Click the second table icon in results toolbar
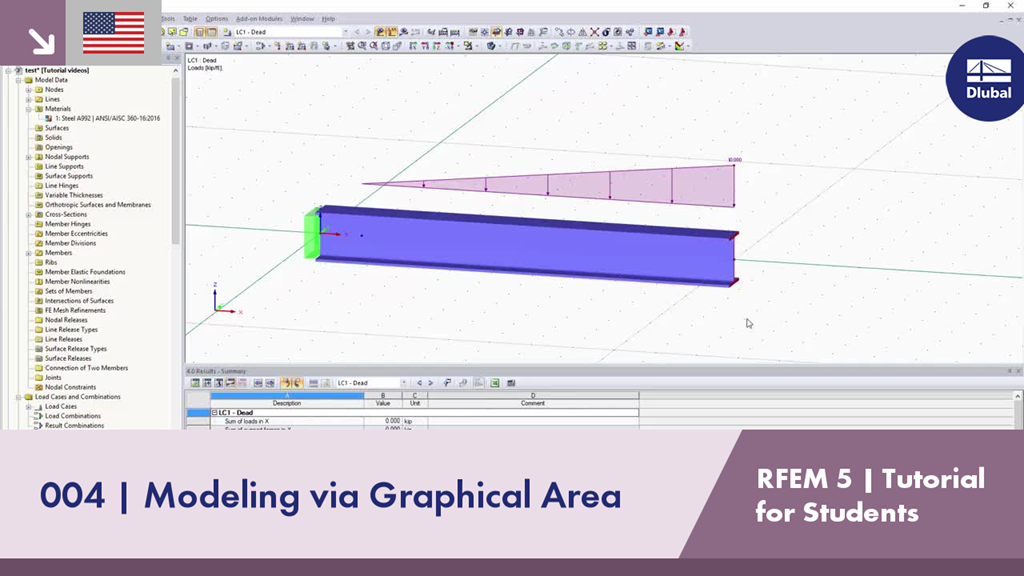 point(207,383)
